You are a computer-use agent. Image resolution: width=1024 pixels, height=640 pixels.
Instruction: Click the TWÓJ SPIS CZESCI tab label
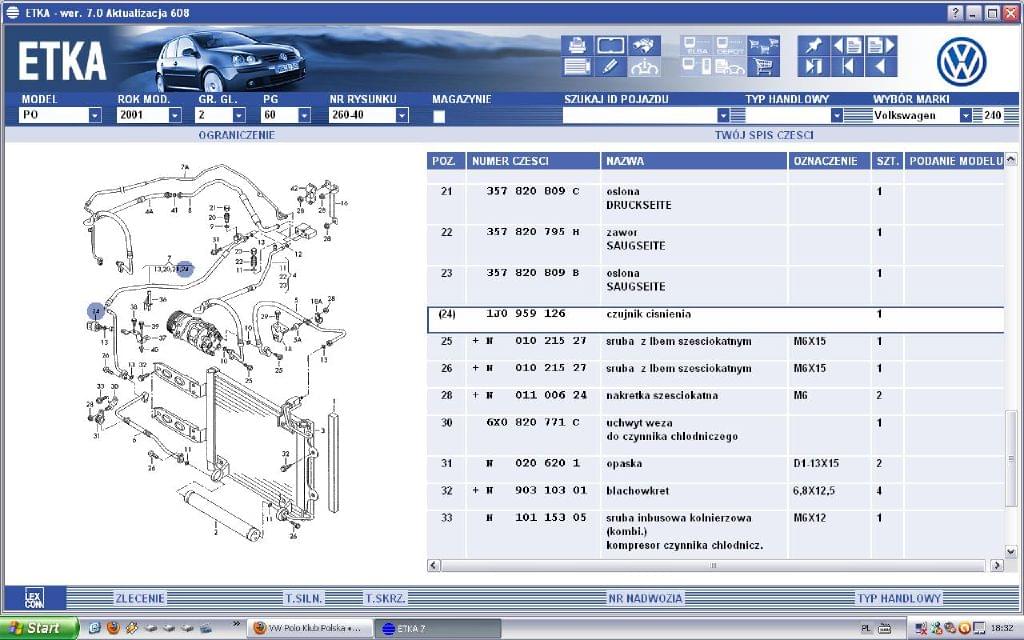(x=764, y=135)
